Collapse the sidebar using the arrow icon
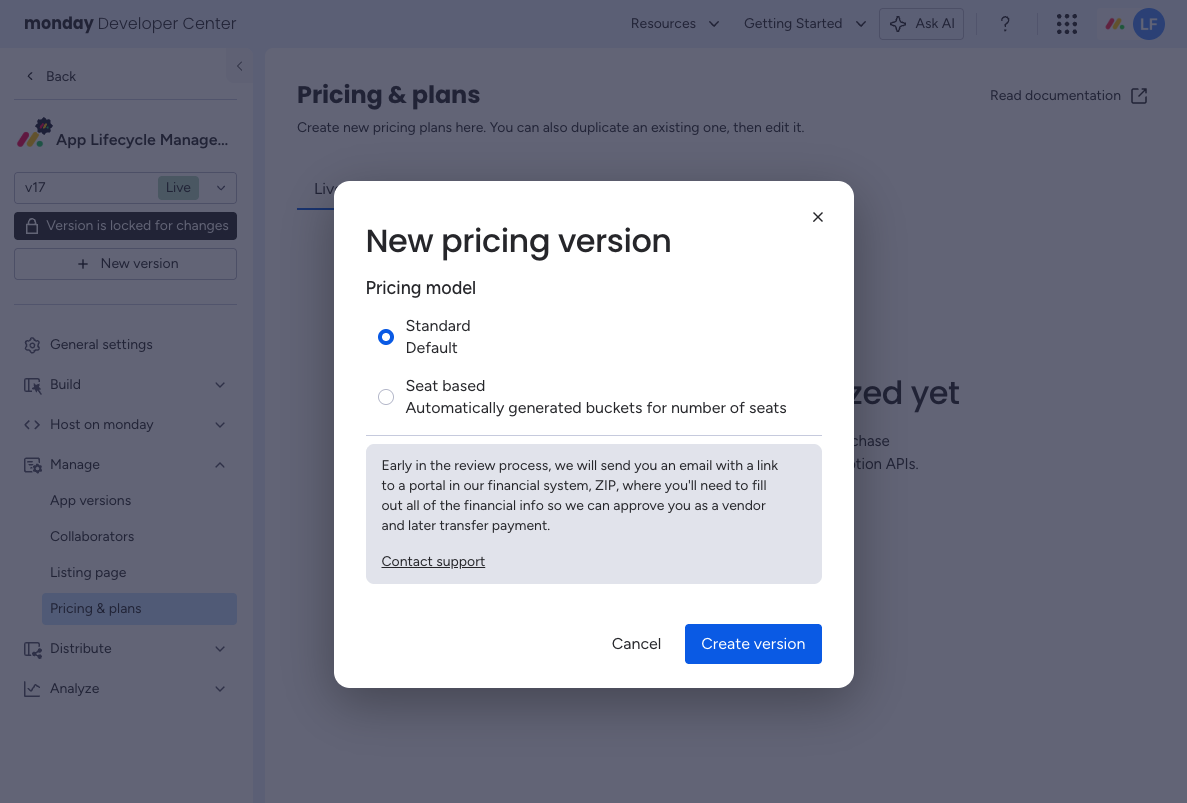The image size is (1187, 803). tap(239, 67)
